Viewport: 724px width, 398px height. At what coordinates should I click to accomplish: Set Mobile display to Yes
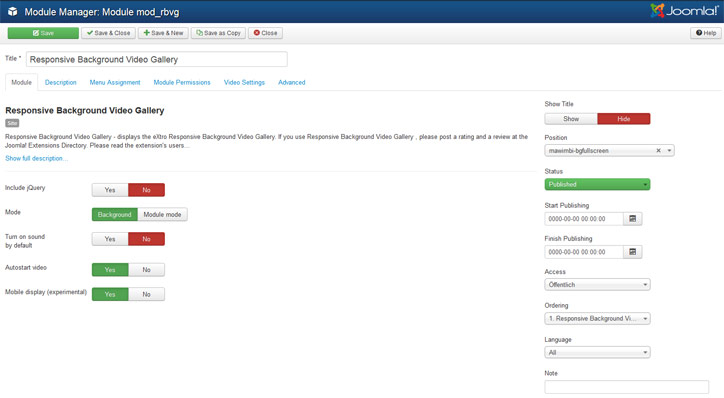[110, 294]
